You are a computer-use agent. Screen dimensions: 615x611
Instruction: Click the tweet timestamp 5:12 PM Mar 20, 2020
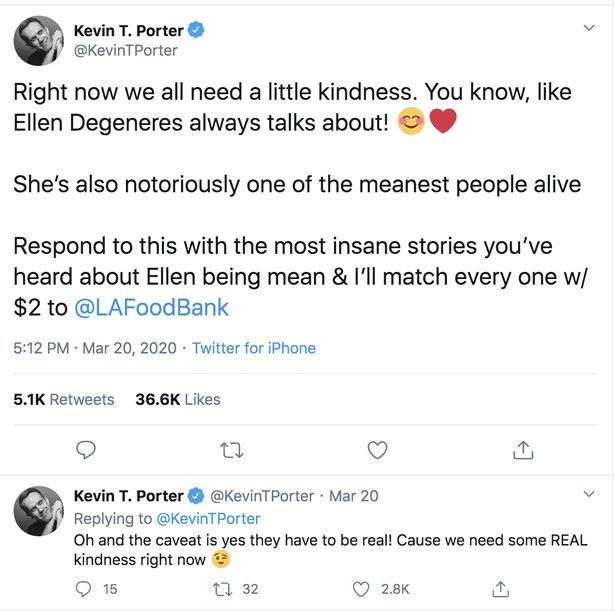95,348
